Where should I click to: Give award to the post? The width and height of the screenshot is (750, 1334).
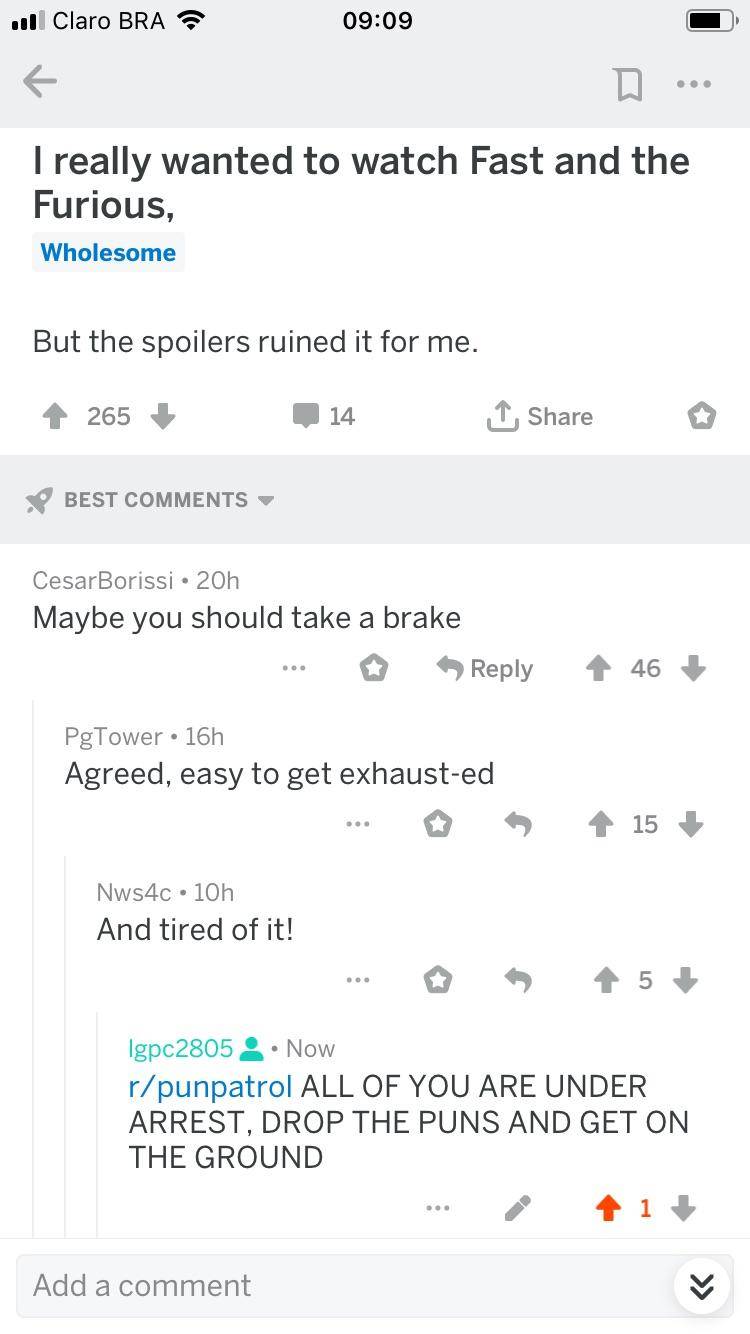[702, 416]
